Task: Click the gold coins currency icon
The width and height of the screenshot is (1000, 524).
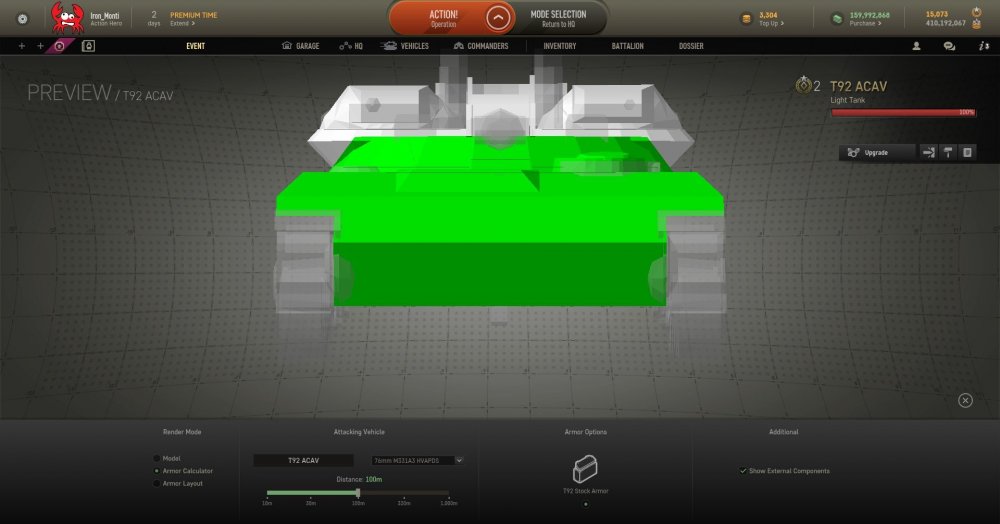Action: click(746, 18)
